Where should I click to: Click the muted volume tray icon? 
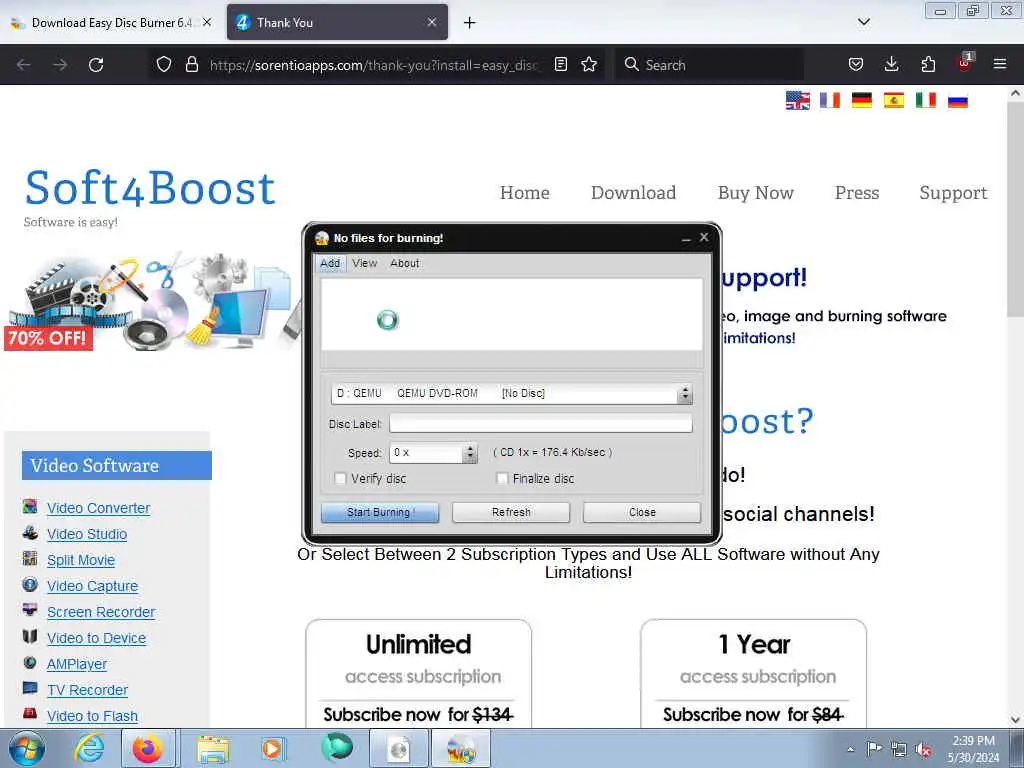pyautogui.click(x=923, y=750)
